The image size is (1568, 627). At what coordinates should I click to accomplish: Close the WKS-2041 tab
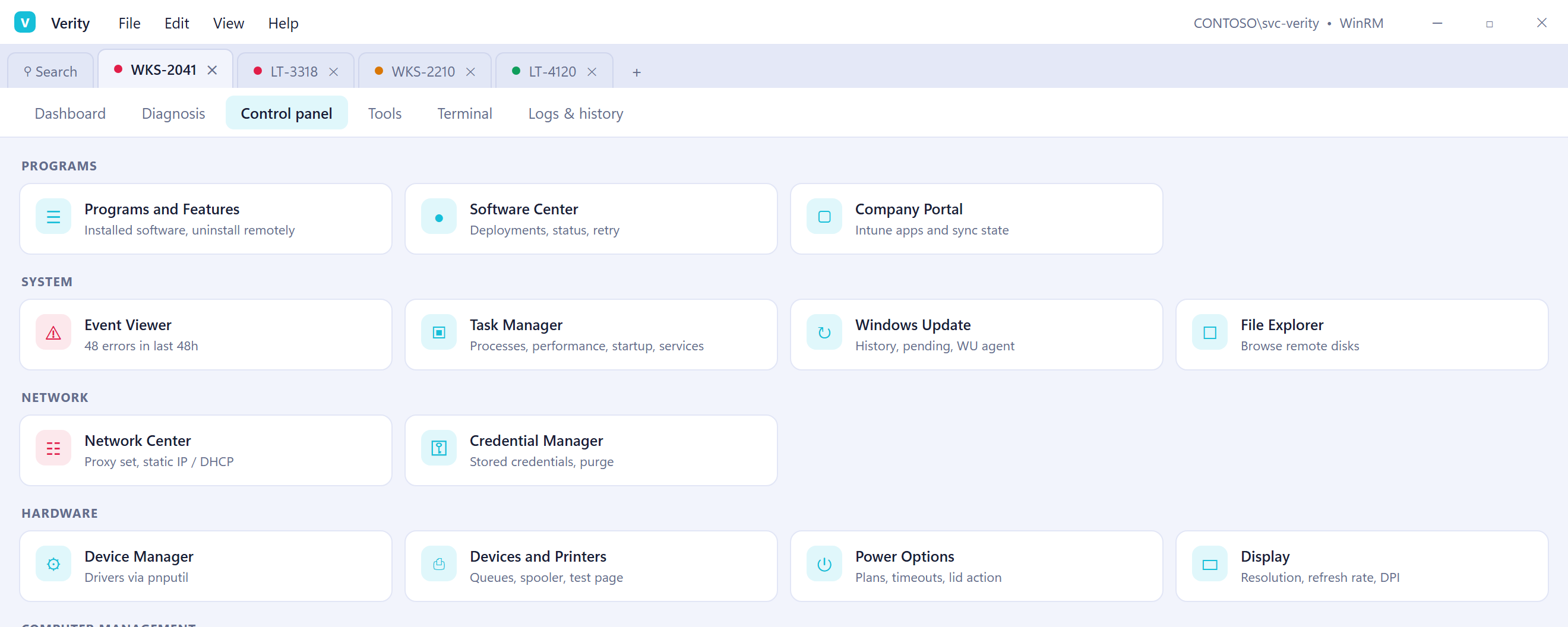tap(212, 70)
